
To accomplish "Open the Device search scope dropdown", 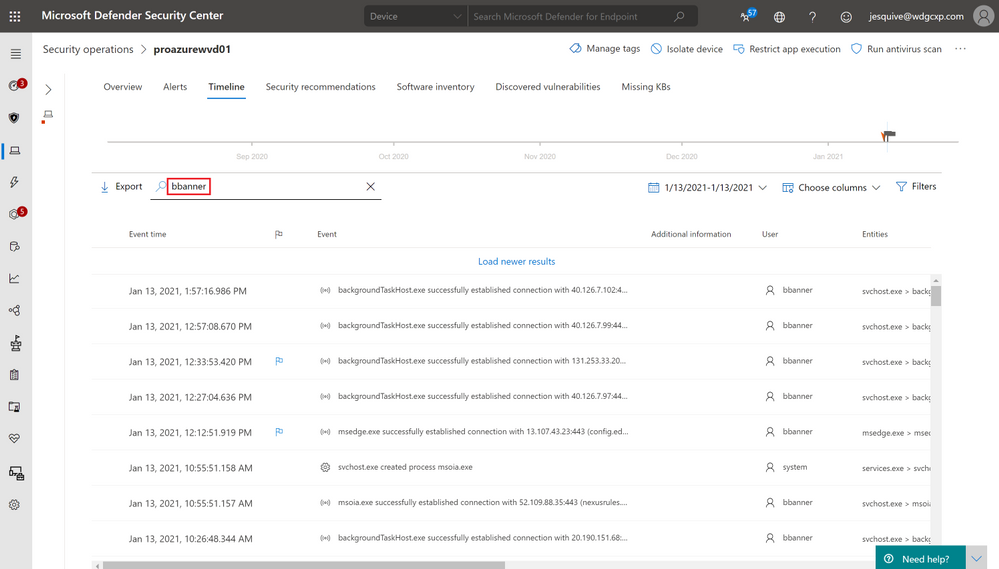I will 415,17.
